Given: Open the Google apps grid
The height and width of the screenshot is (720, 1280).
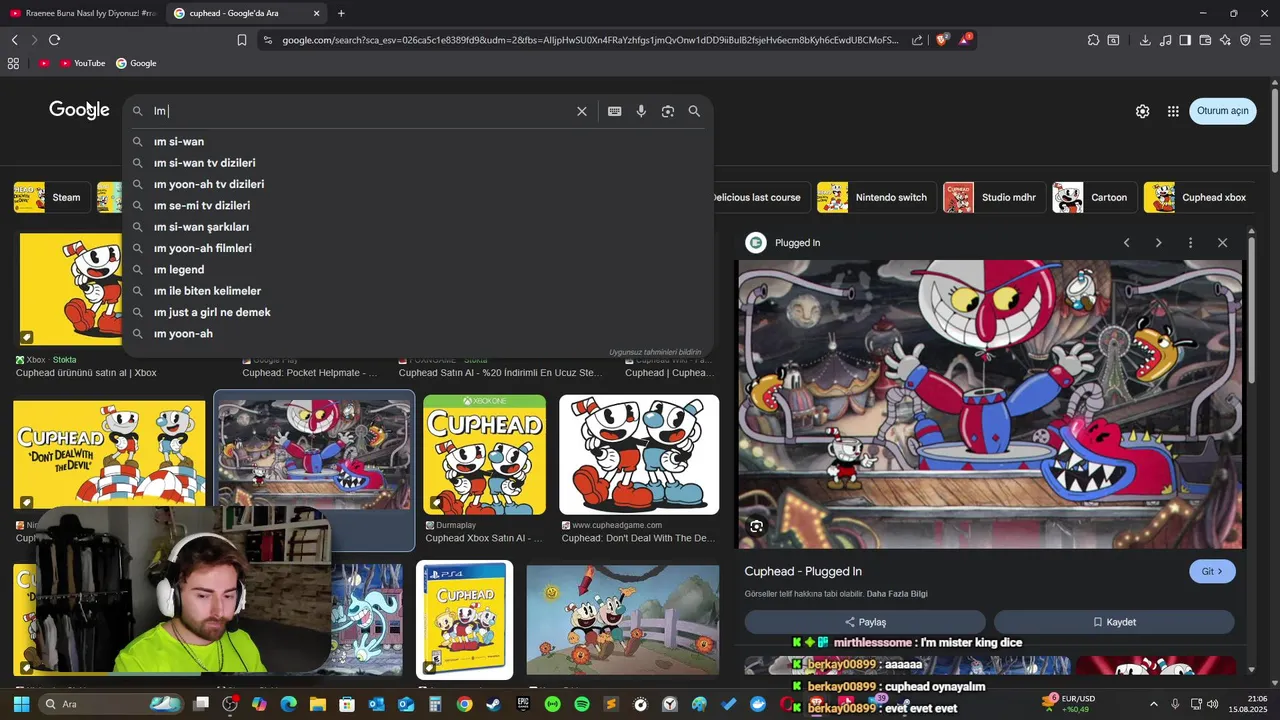Looking at the screenshot, I should (x=1173, y=111).
